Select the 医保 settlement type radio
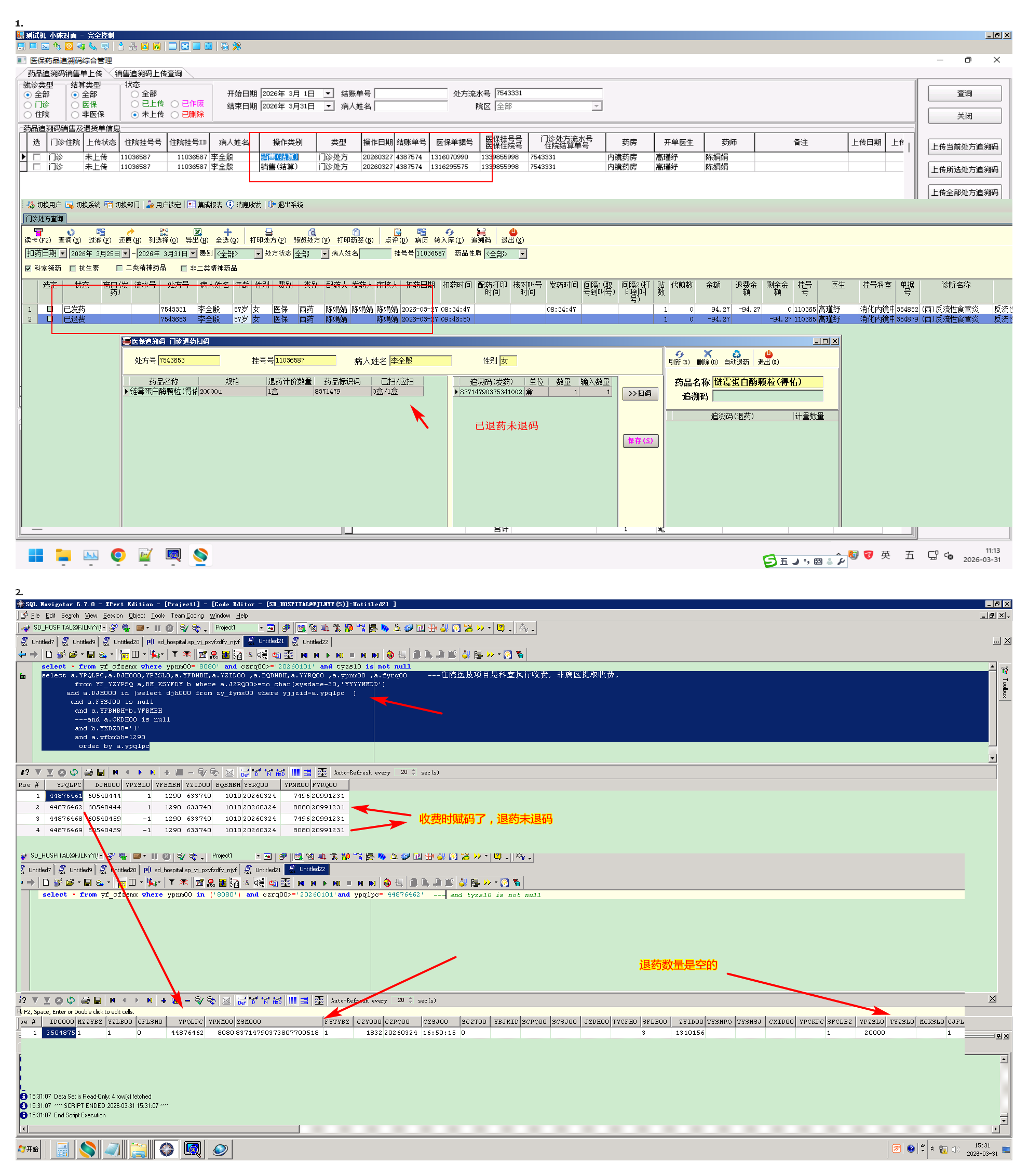Viewport: 1028px width, 1176px height. point(75,105)
